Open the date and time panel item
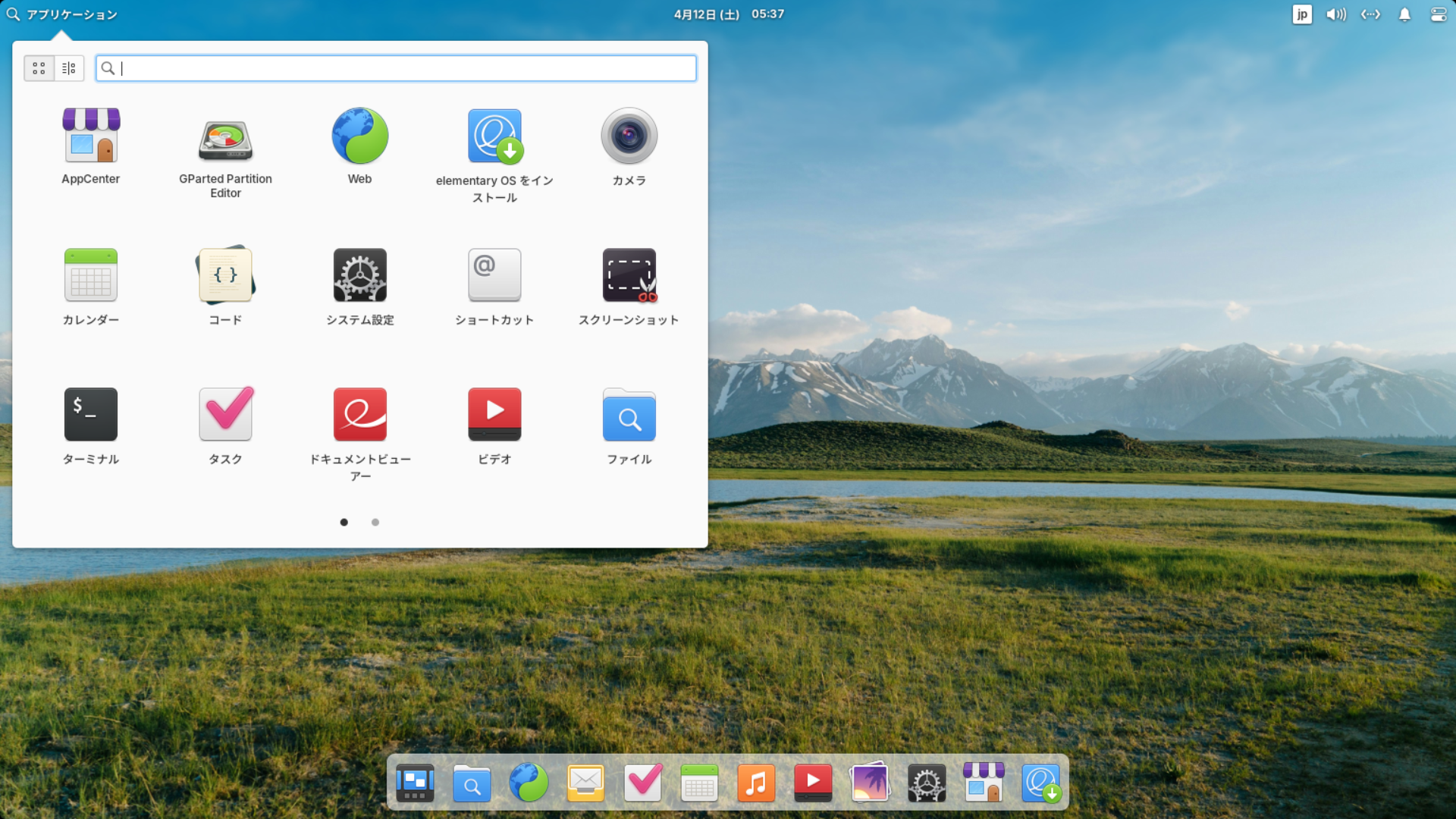The width and height of the screenshot is (1456, 819). click(729, 14)
